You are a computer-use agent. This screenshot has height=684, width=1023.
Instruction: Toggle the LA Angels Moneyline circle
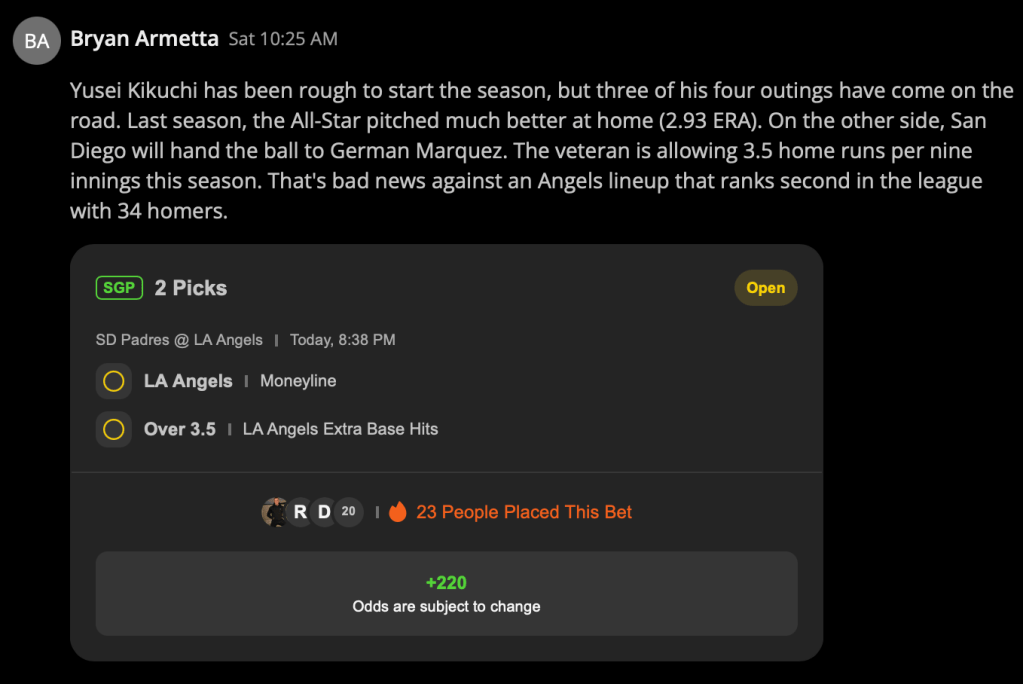click(114, 381)
